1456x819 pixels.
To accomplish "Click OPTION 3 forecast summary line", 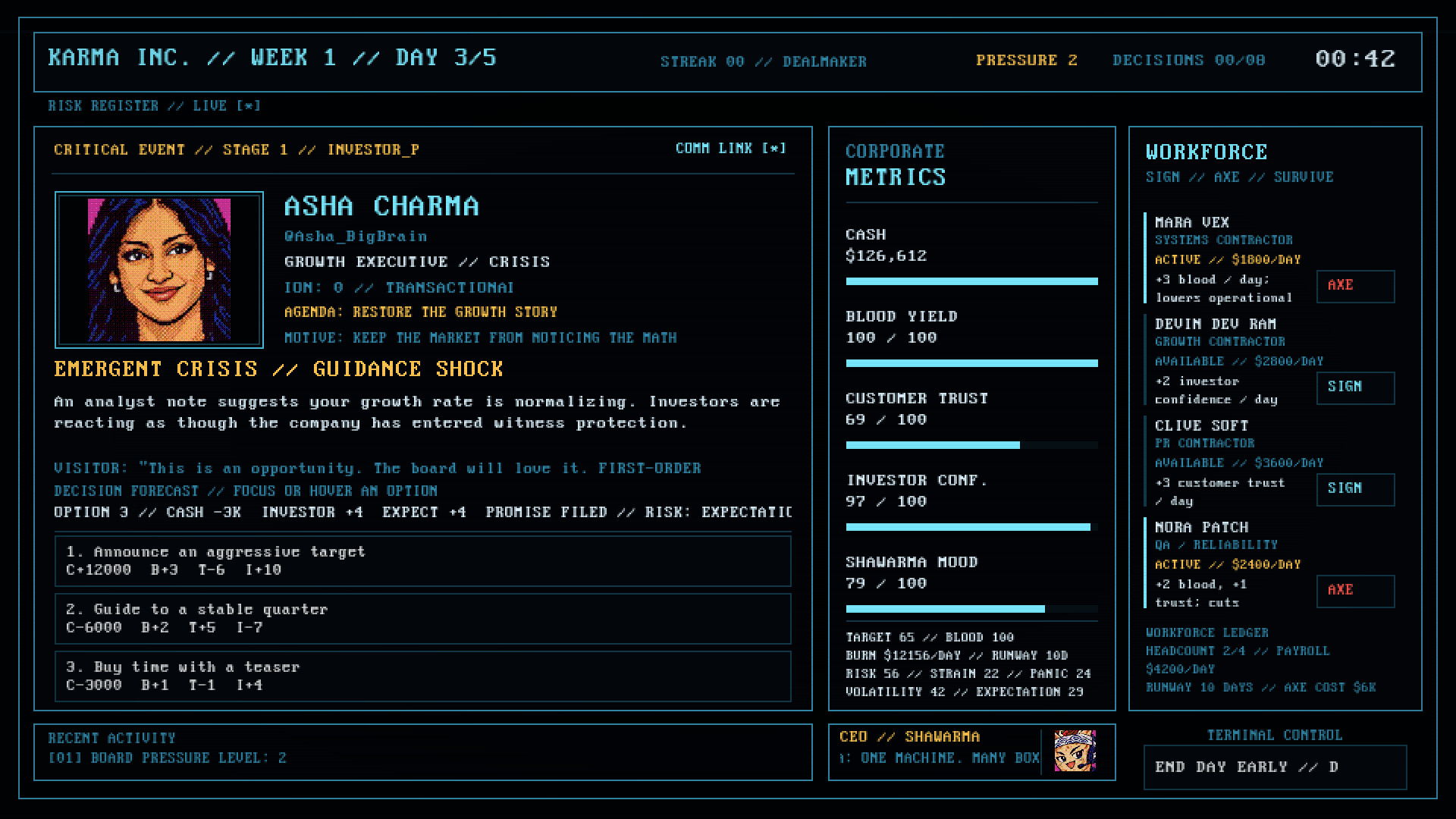I will click(x=422, y=513).
